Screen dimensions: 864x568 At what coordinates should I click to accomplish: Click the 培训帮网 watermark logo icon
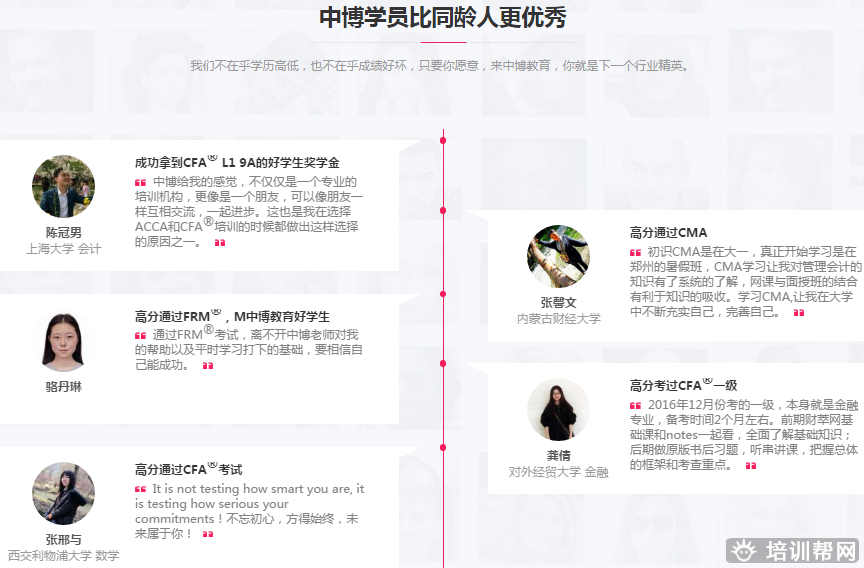[x=742, y=551]
